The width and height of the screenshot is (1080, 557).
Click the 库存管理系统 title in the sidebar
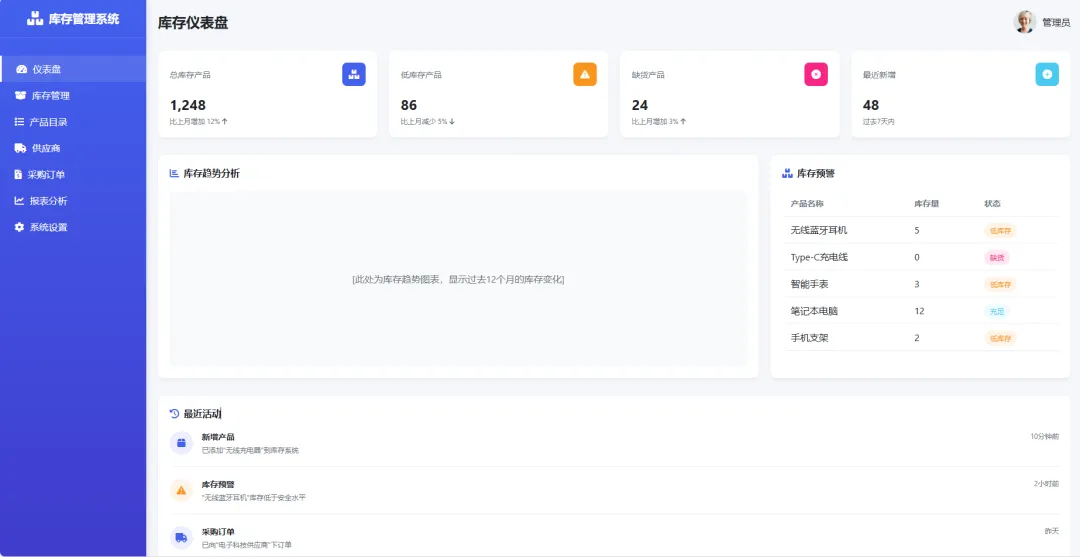(x=84, y=19)
